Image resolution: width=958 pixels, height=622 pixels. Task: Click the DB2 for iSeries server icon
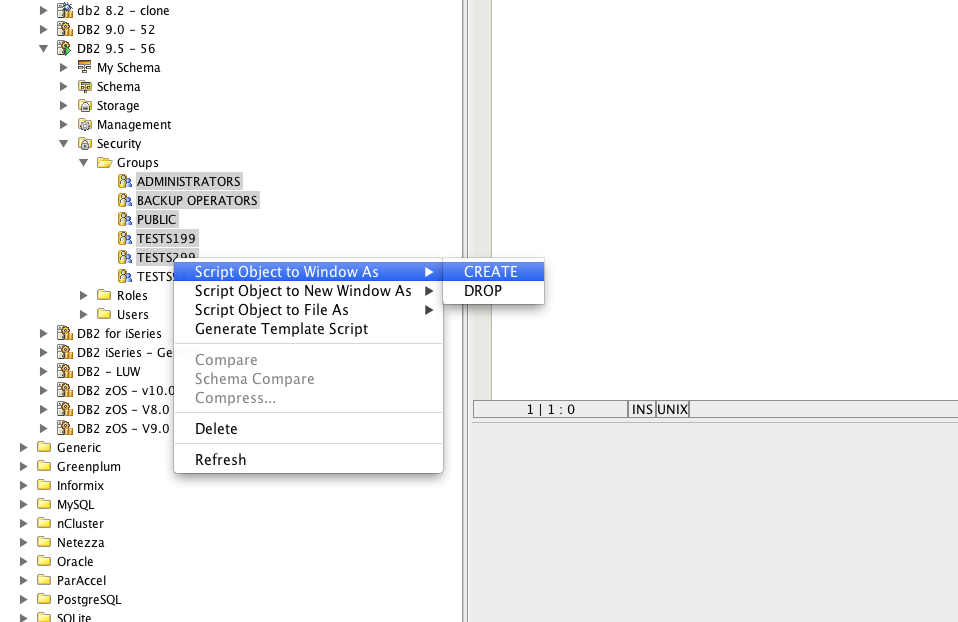(65, 333)
